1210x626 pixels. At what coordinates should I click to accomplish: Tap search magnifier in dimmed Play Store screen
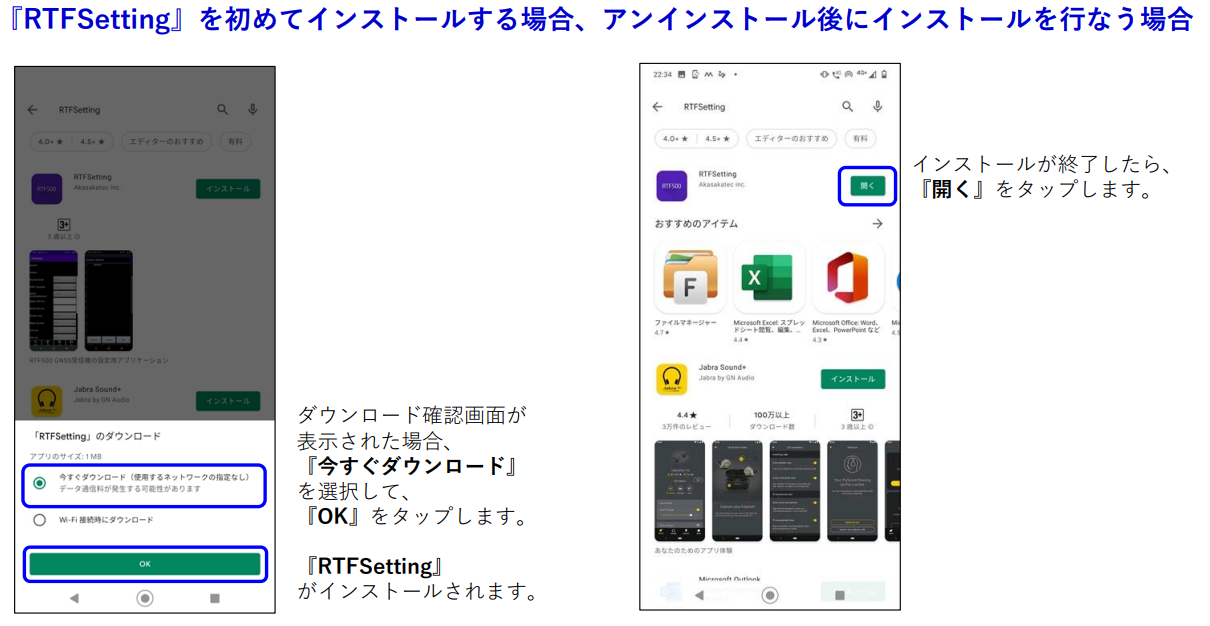point(223,110)
